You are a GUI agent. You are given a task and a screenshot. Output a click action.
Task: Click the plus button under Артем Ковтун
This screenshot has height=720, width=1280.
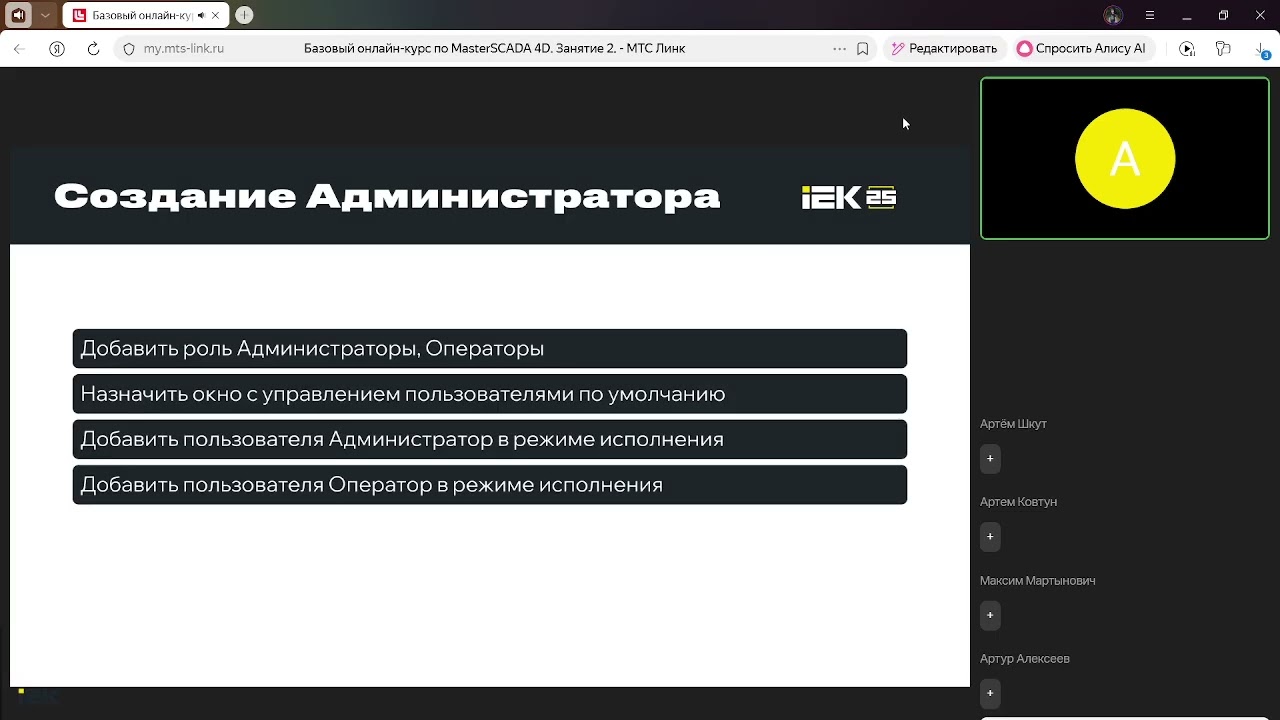click(x=990, y=536)
